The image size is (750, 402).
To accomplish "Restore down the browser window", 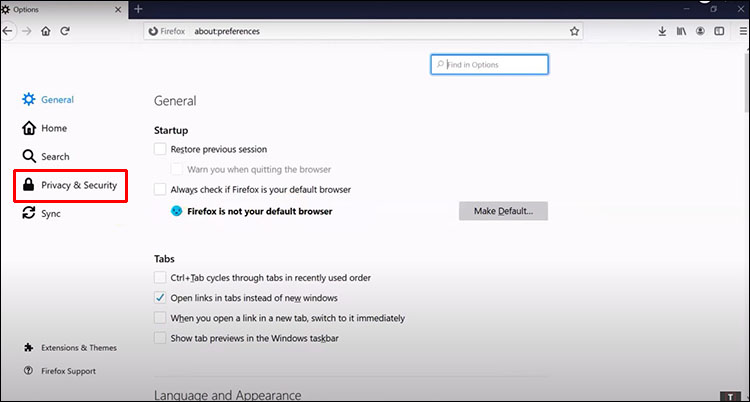I will [714, 9].
